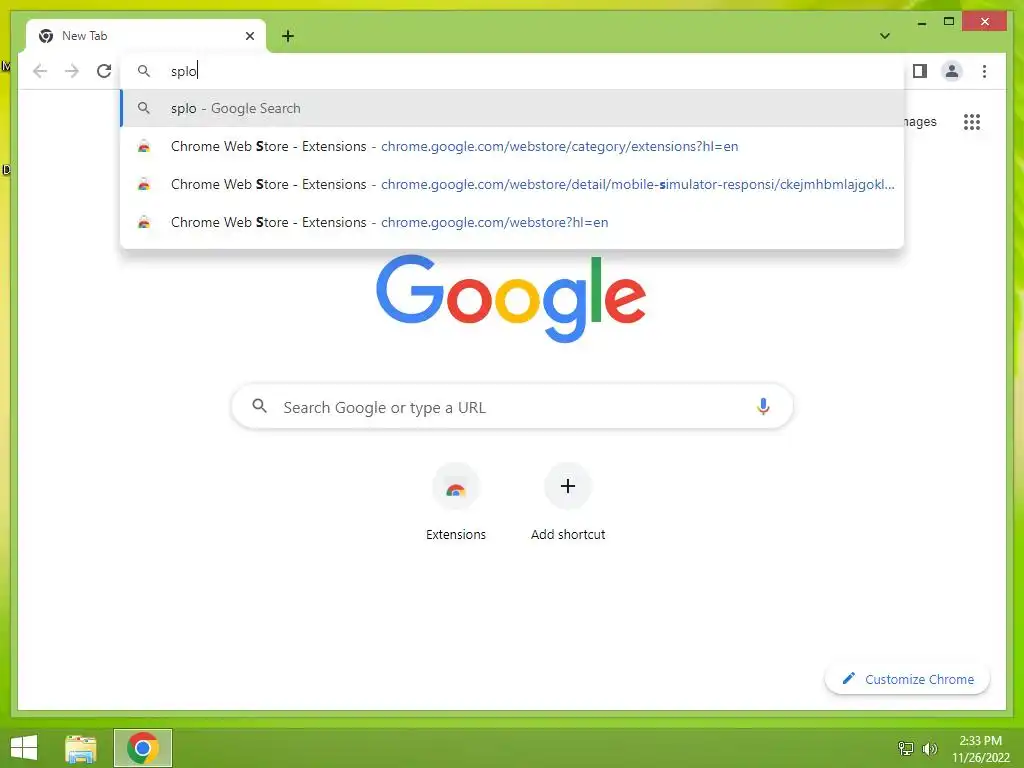Viewport: 1024px width, 768px height.
Task: Reload the current page
Action: click(104, 71)
